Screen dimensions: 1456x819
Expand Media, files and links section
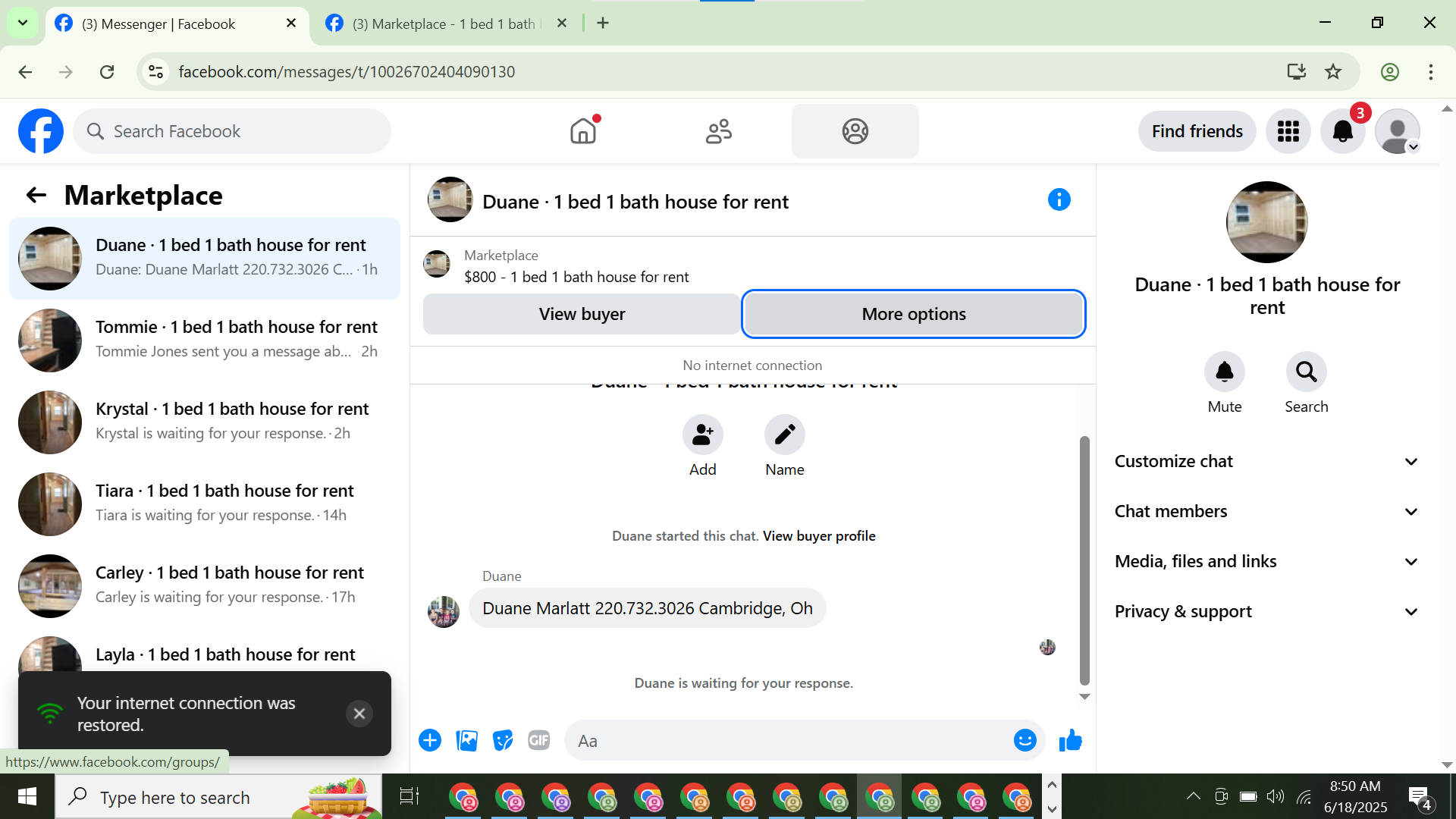click(1266, 561)
